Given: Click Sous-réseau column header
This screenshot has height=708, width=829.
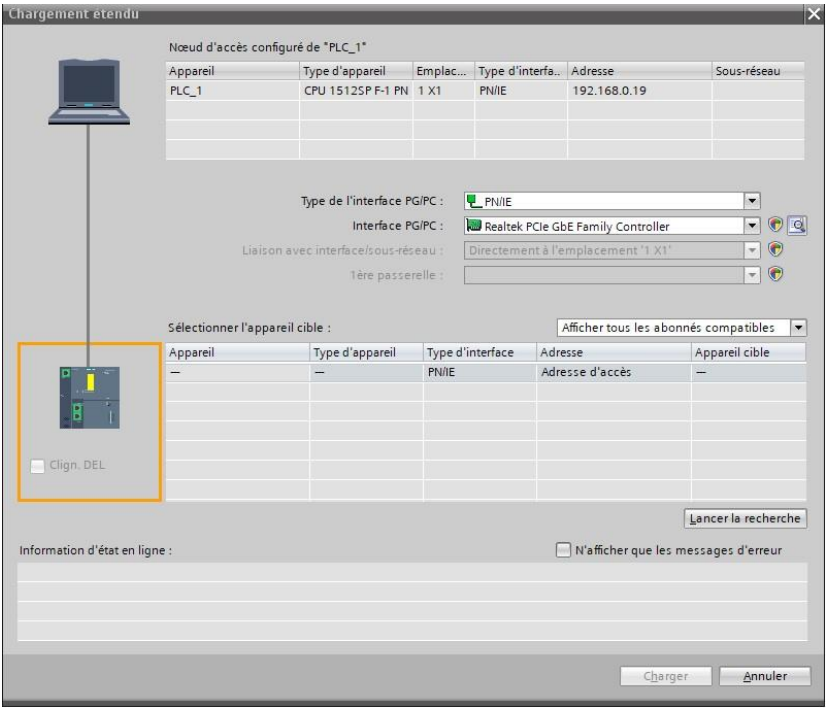Looking at the screenshot, I should (x=758, y=71).
